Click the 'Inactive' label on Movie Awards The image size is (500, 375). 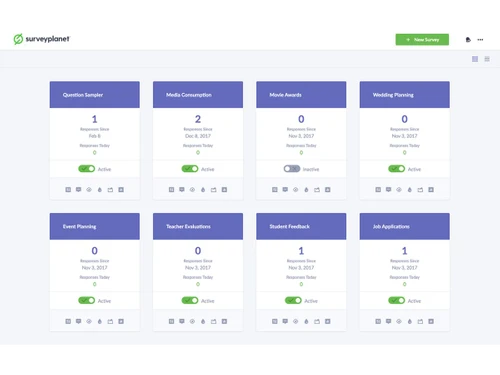(311, 169)
